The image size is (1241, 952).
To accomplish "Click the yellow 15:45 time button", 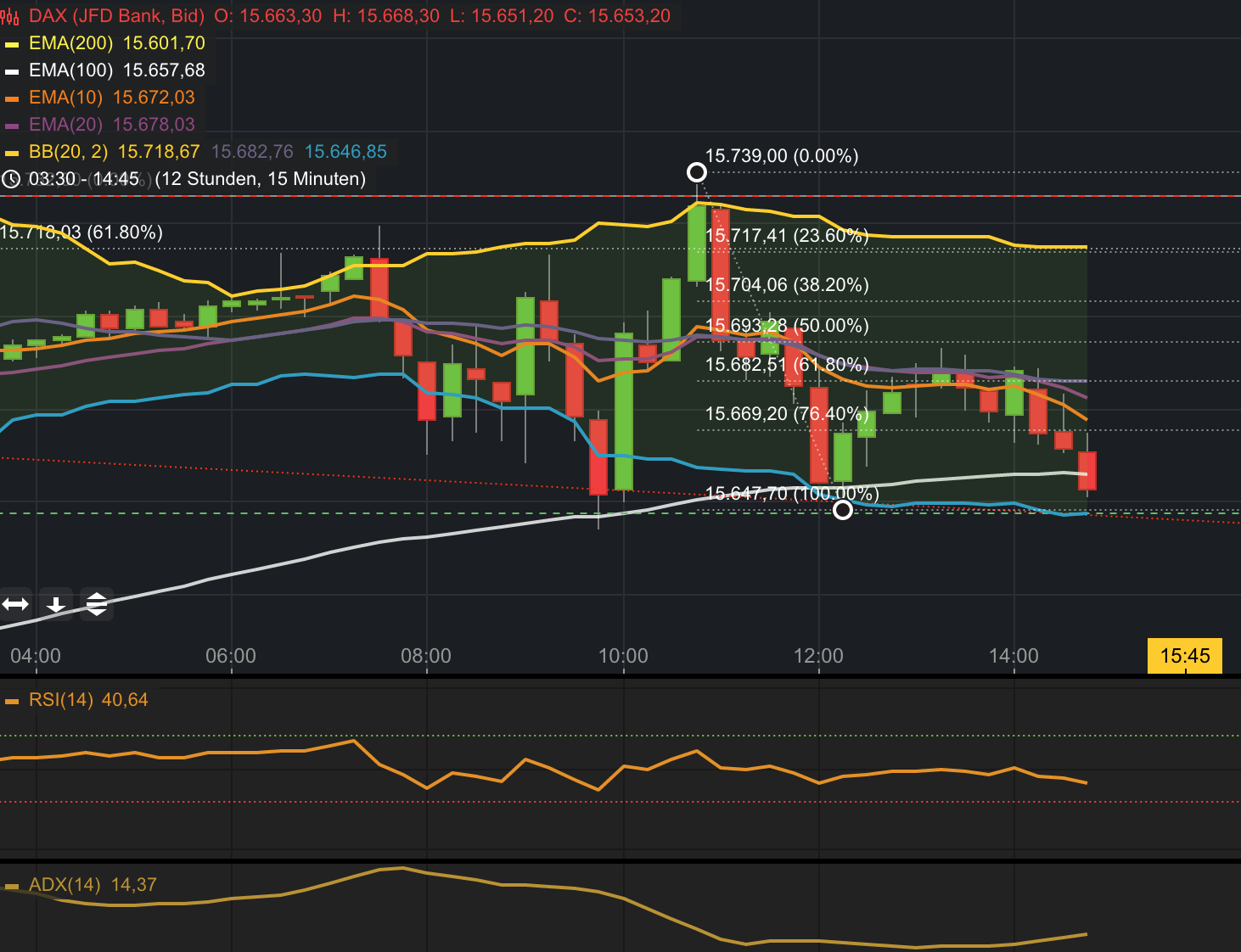I will [x=1185, y=655].
